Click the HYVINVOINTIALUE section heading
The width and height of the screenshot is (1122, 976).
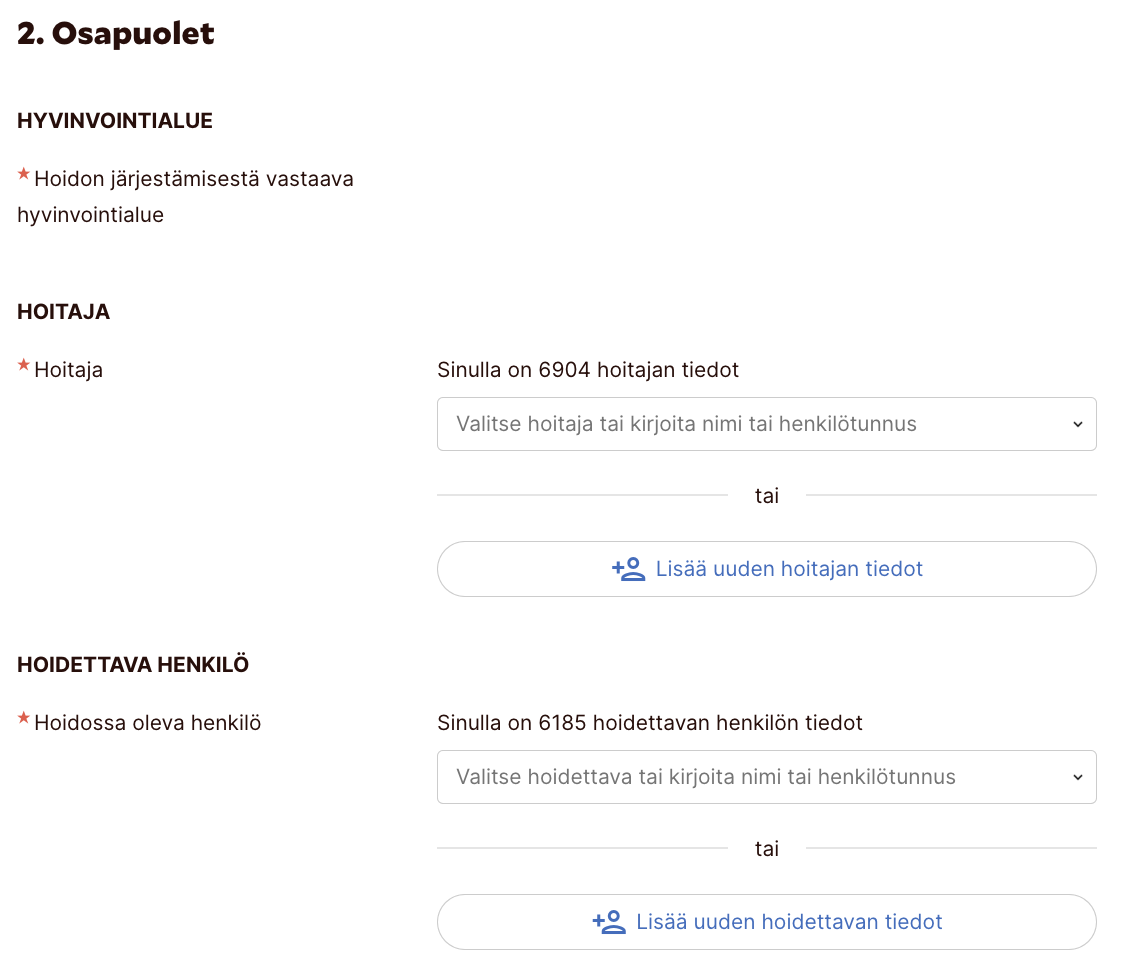(115, 121)
